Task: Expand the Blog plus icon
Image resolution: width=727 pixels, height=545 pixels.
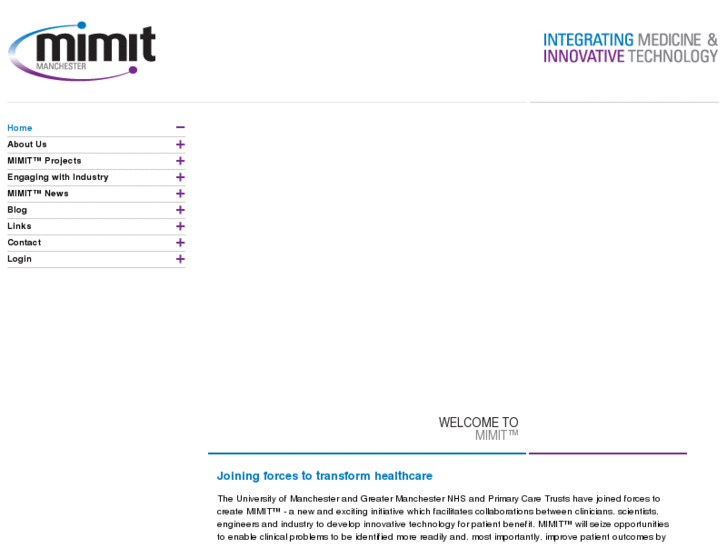Action: tap(180, 210)
